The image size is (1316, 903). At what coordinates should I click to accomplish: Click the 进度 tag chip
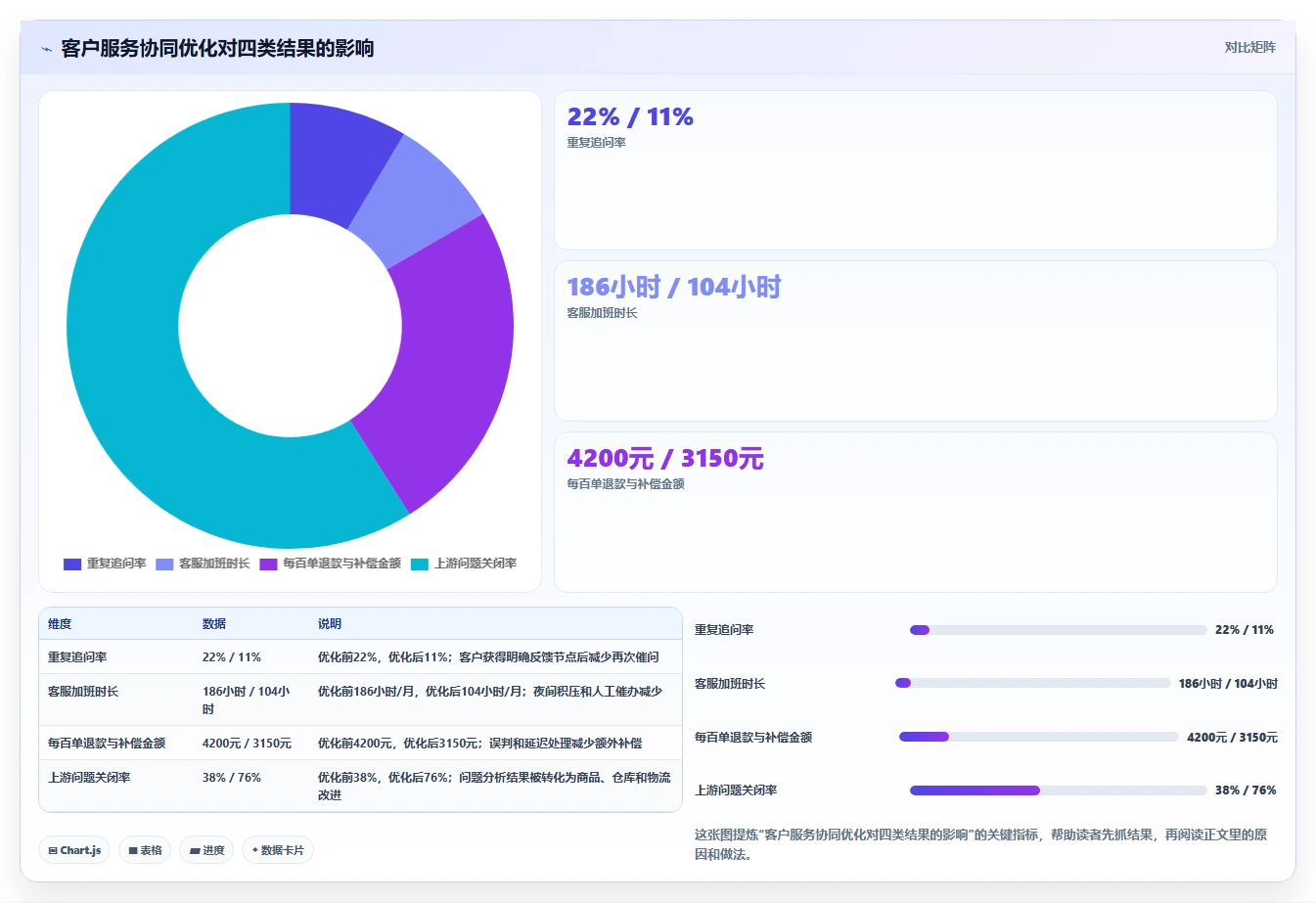click(206, 850)
